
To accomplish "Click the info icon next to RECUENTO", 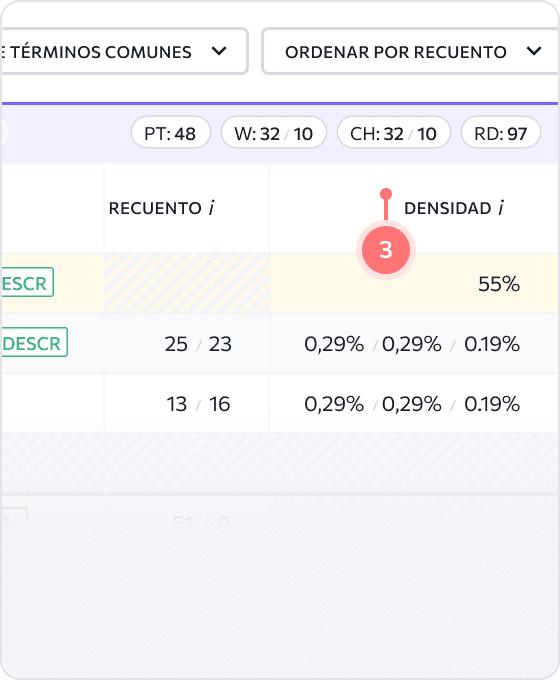I will click(211, 208).
